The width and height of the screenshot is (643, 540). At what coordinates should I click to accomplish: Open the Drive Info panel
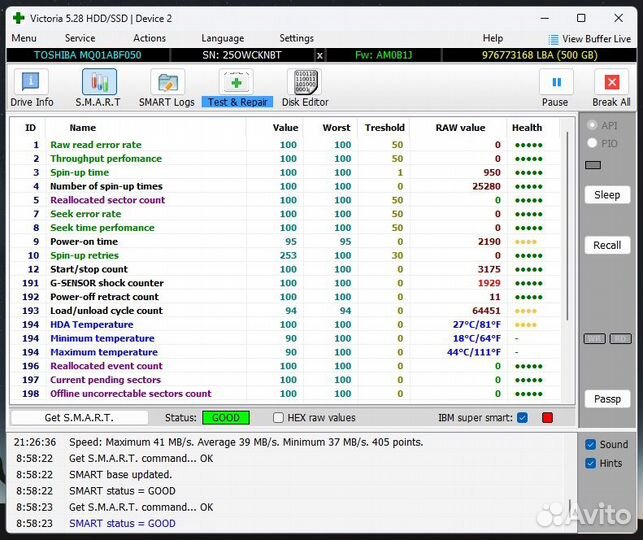[32, 88]
